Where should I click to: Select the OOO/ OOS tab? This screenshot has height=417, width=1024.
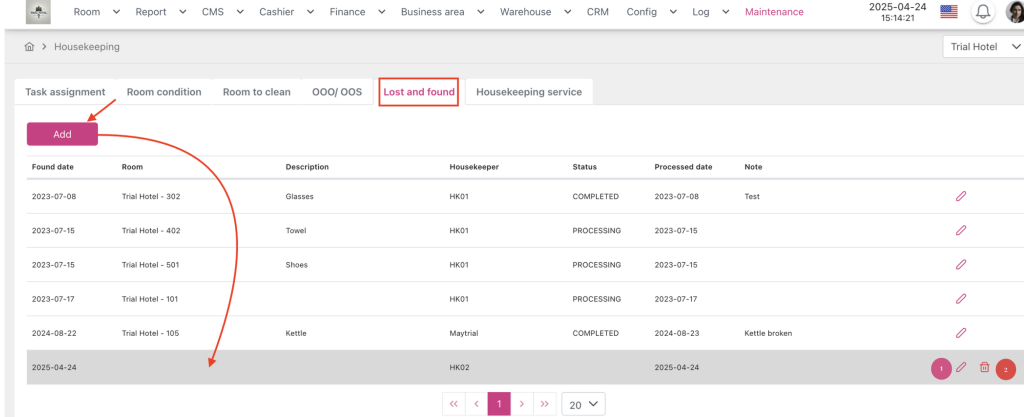pos(336,92)
